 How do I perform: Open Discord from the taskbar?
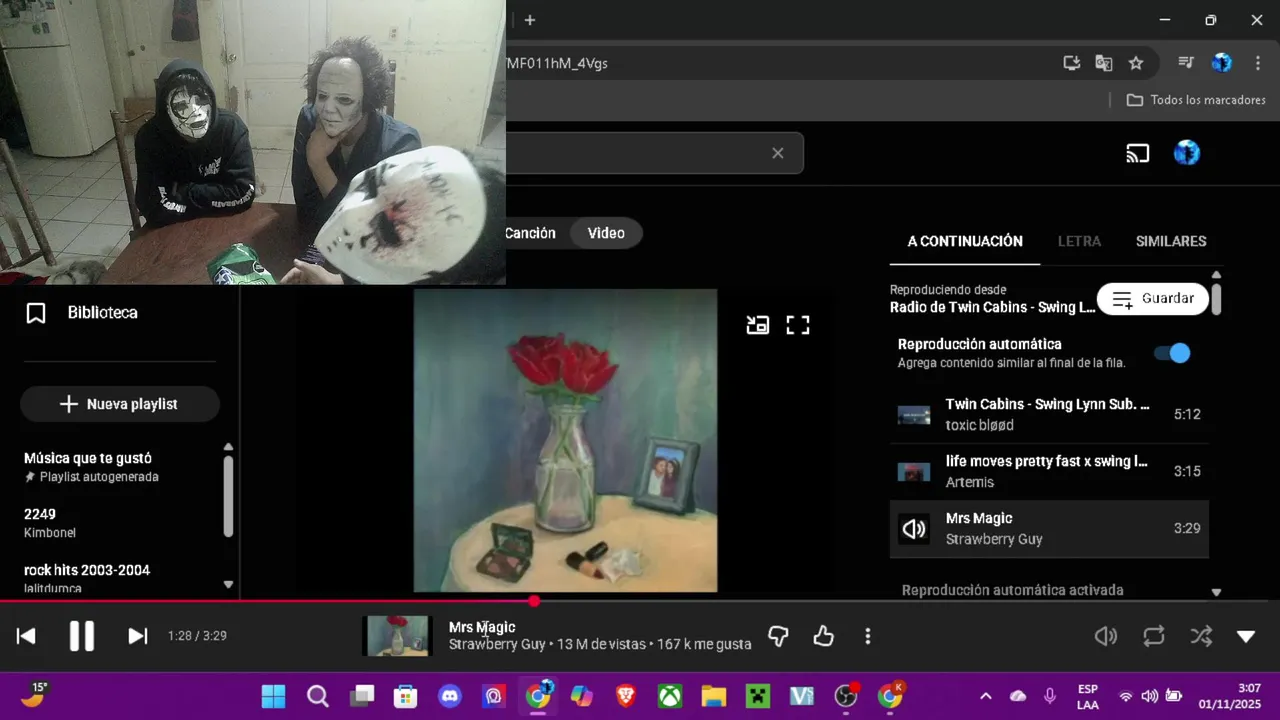pyautogui.click(x=449, y=696)
